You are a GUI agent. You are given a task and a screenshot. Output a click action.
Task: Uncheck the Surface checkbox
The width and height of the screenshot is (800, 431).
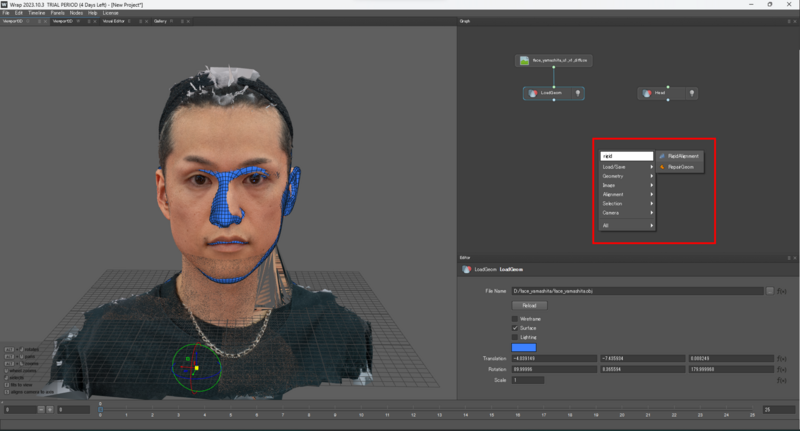(x=515, y=328)
